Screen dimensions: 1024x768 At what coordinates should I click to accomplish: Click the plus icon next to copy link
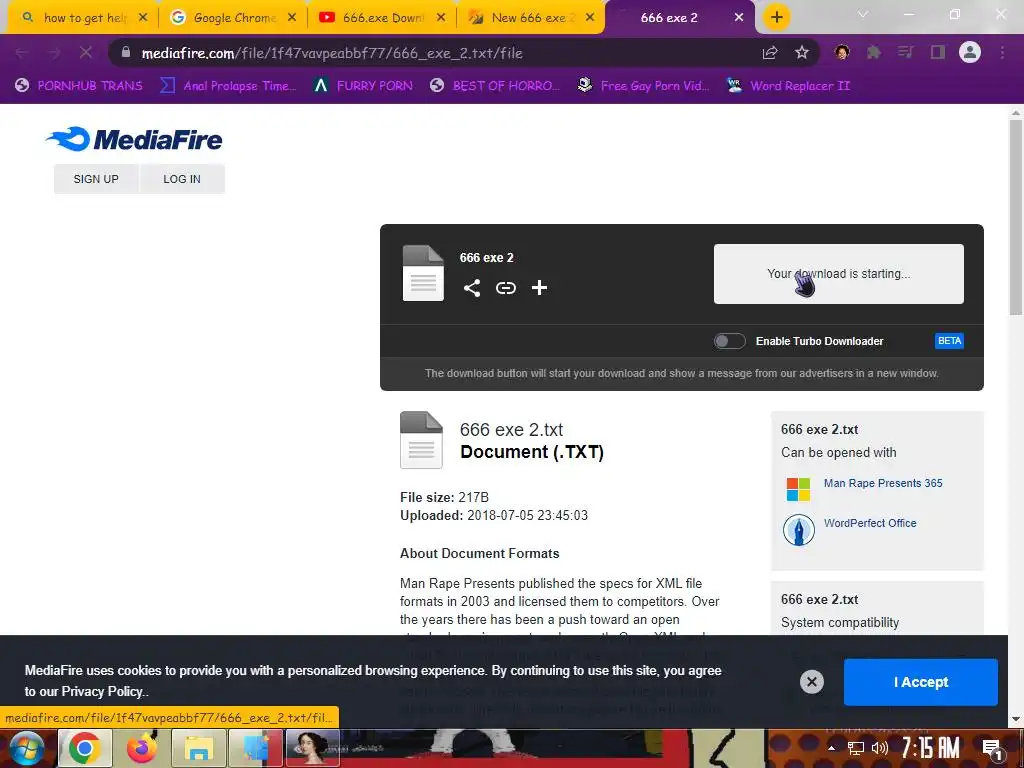point(539,288)
